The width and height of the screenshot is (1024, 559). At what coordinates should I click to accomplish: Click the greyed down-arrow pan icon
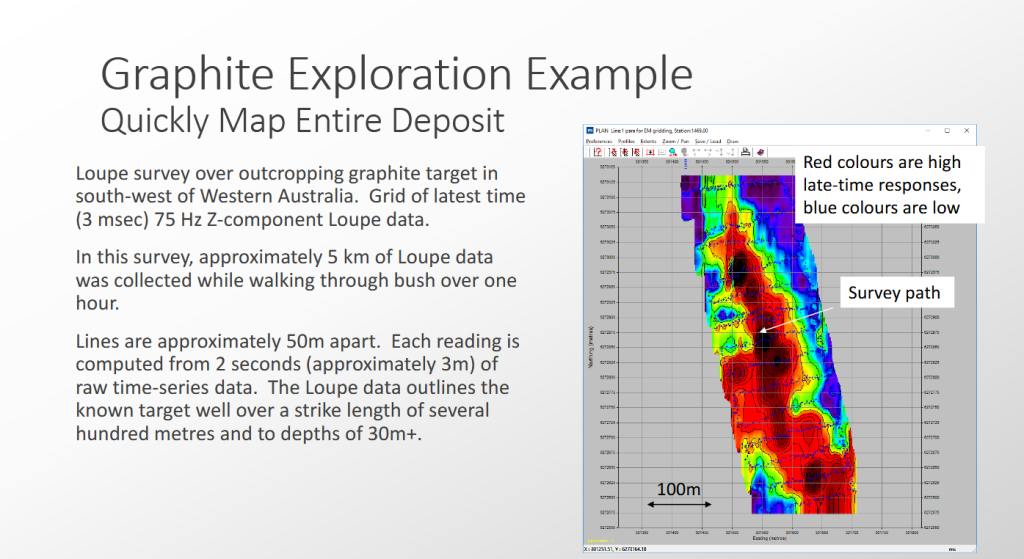[x=731, y=152]
